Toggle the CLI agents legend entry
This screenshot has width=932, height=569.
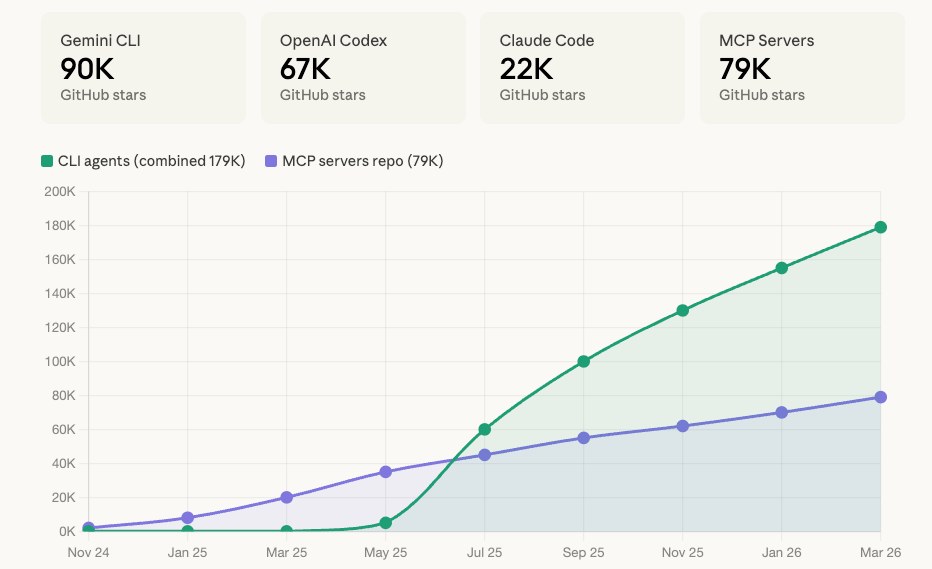tap(143, 161)
